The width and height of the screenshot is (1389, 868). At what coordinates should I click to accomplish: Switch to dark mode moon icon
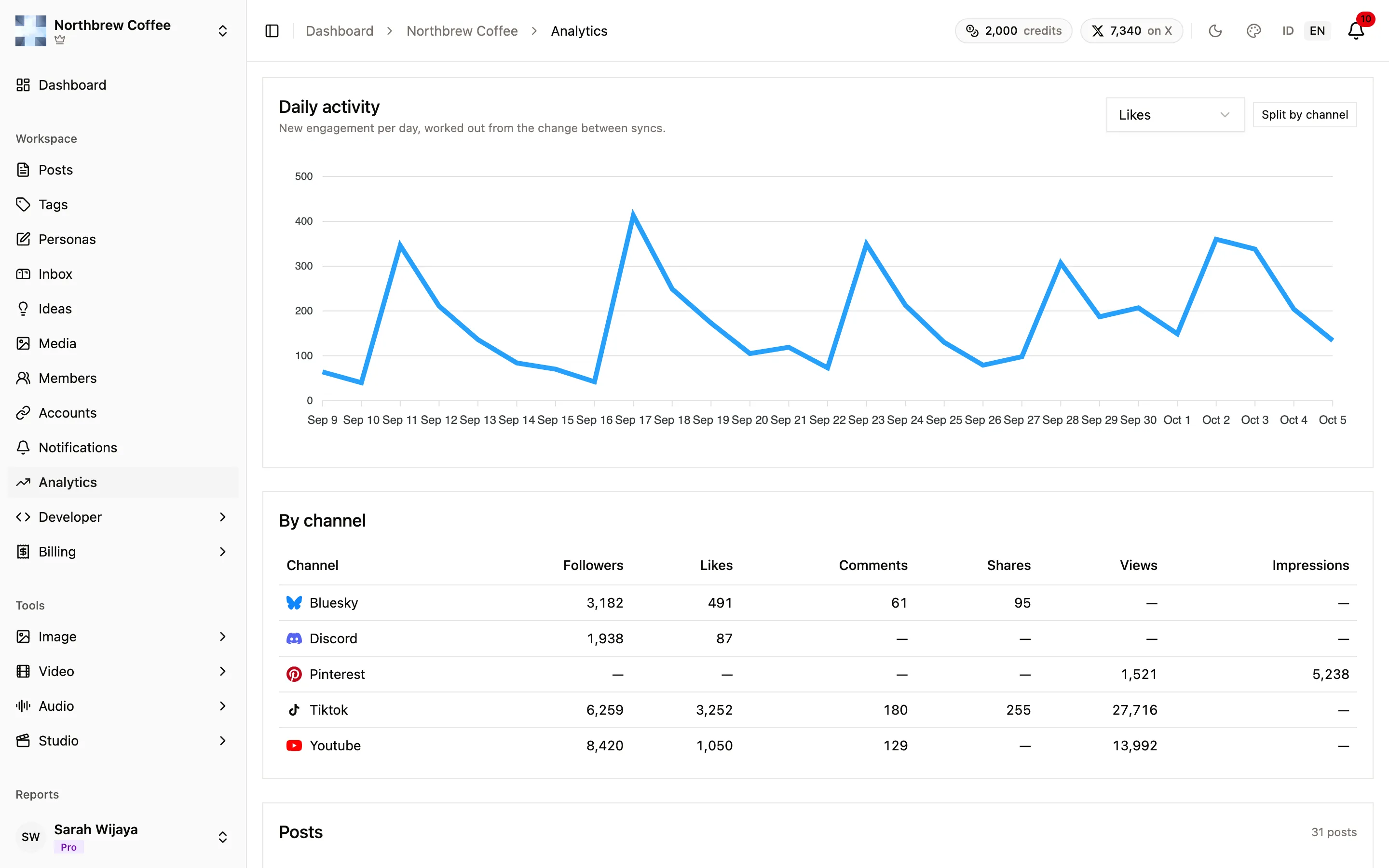1215,31
